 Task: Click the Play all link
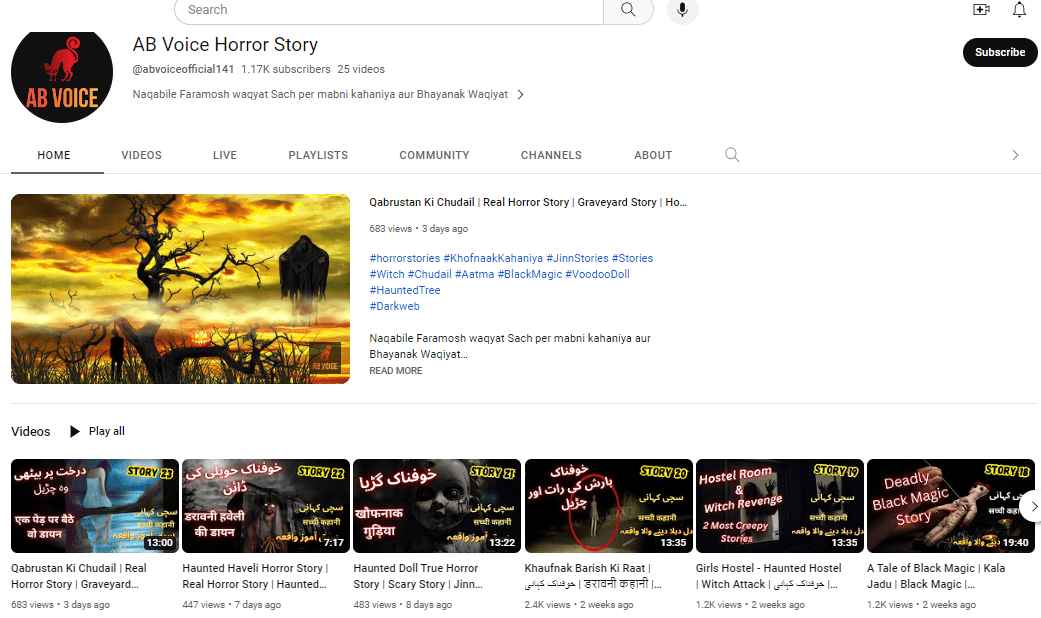pos(107,431)
